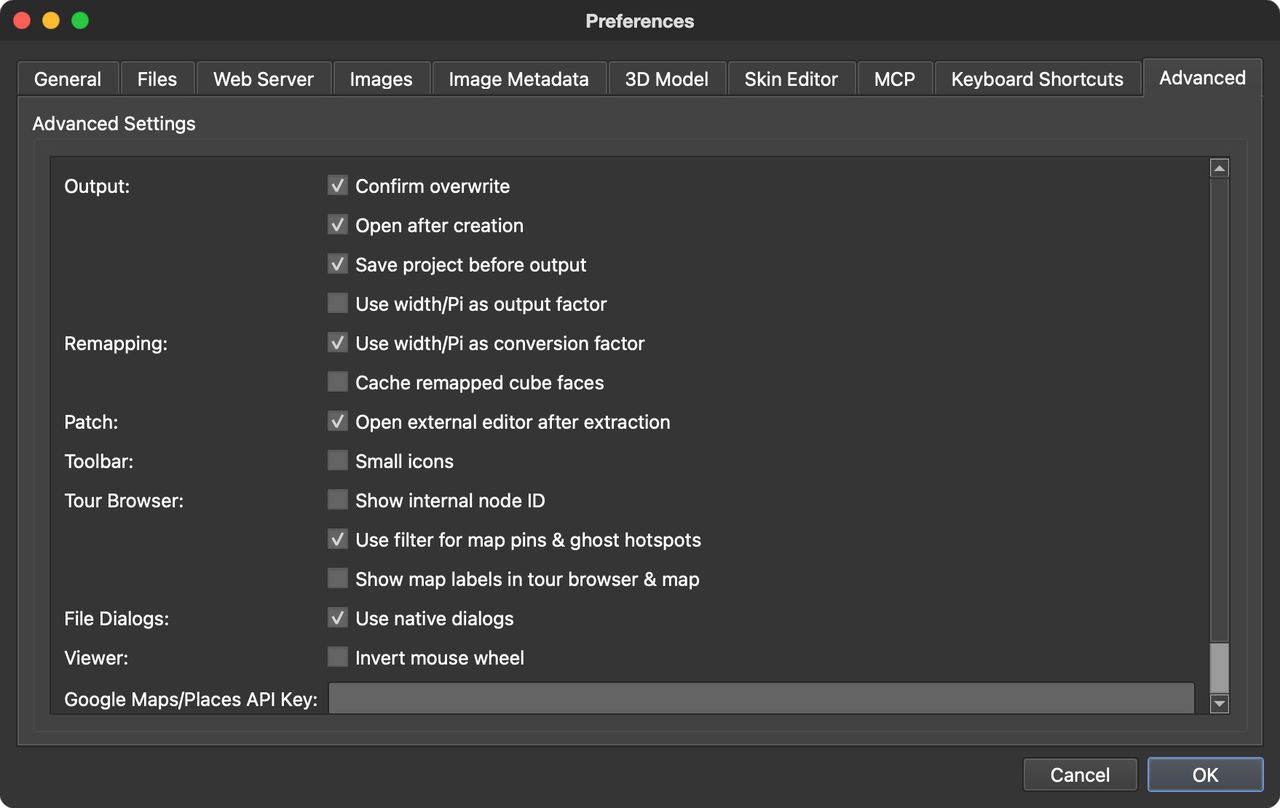Switch to the General tab
The height and width of the screenshot is (808, 1280).
tap(68, 79)
